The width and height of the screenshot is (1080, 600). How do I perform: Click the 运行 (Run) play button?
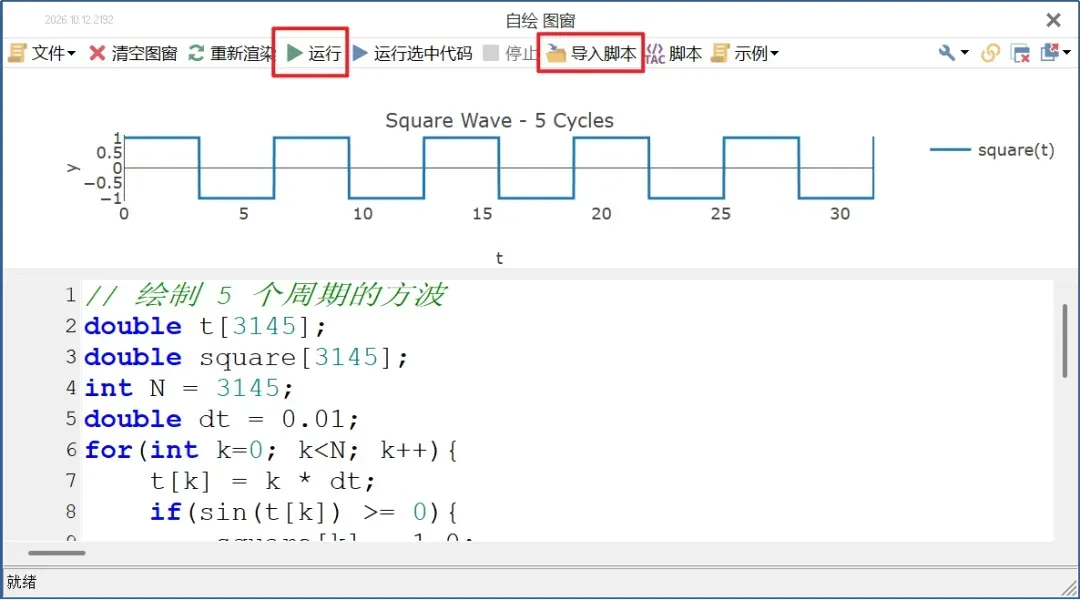(313, 53)
